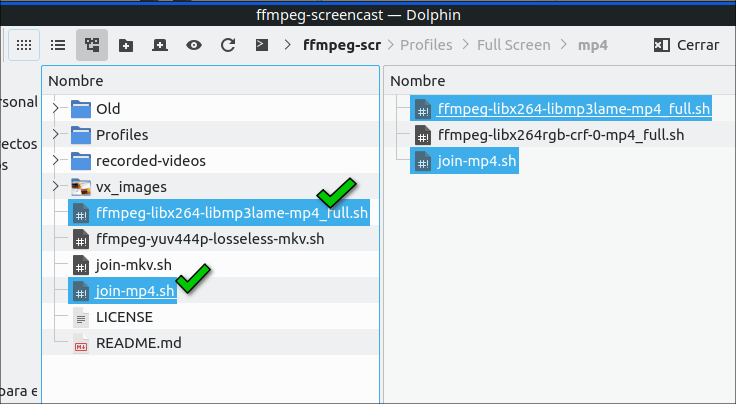736x404 pixels.
Task: Select the join-mkv.sh file
Action: pyautogui.click(x=134, y=265)
